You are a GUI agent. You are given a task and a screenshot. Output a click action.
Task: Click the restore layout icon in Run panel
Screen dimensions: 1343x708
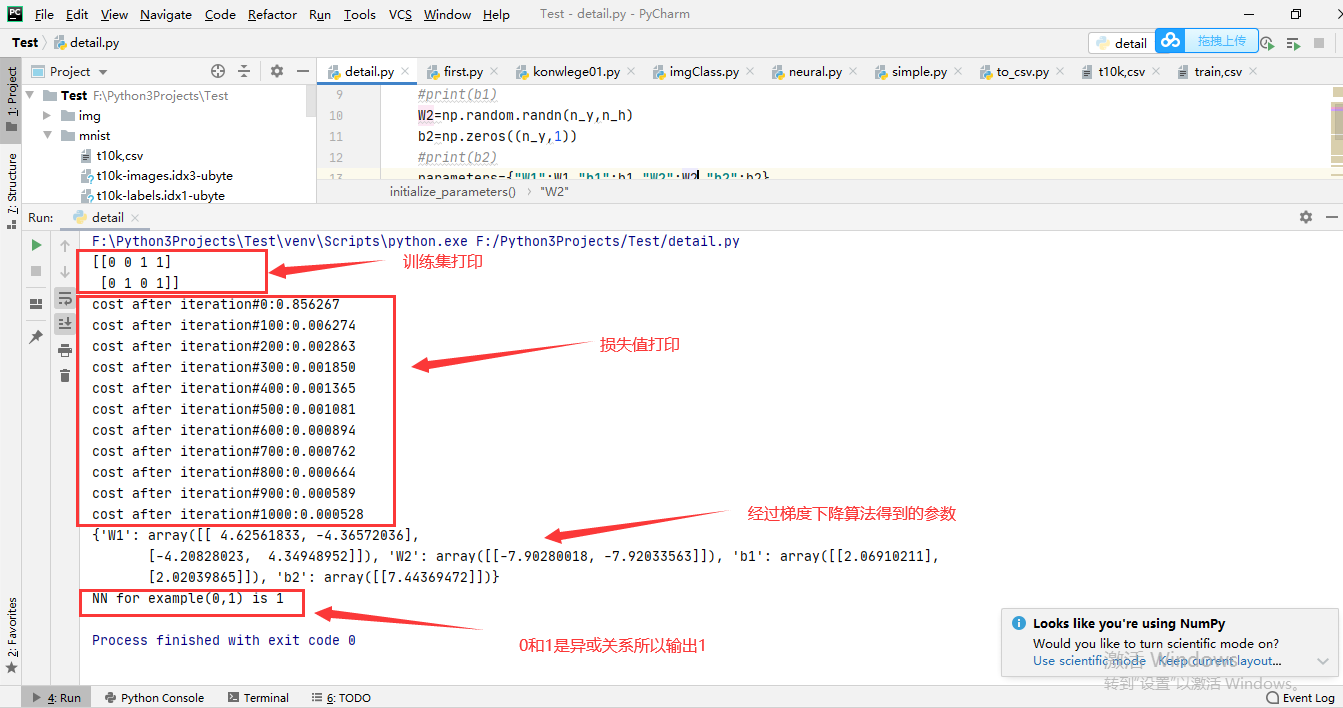[36, 303]
